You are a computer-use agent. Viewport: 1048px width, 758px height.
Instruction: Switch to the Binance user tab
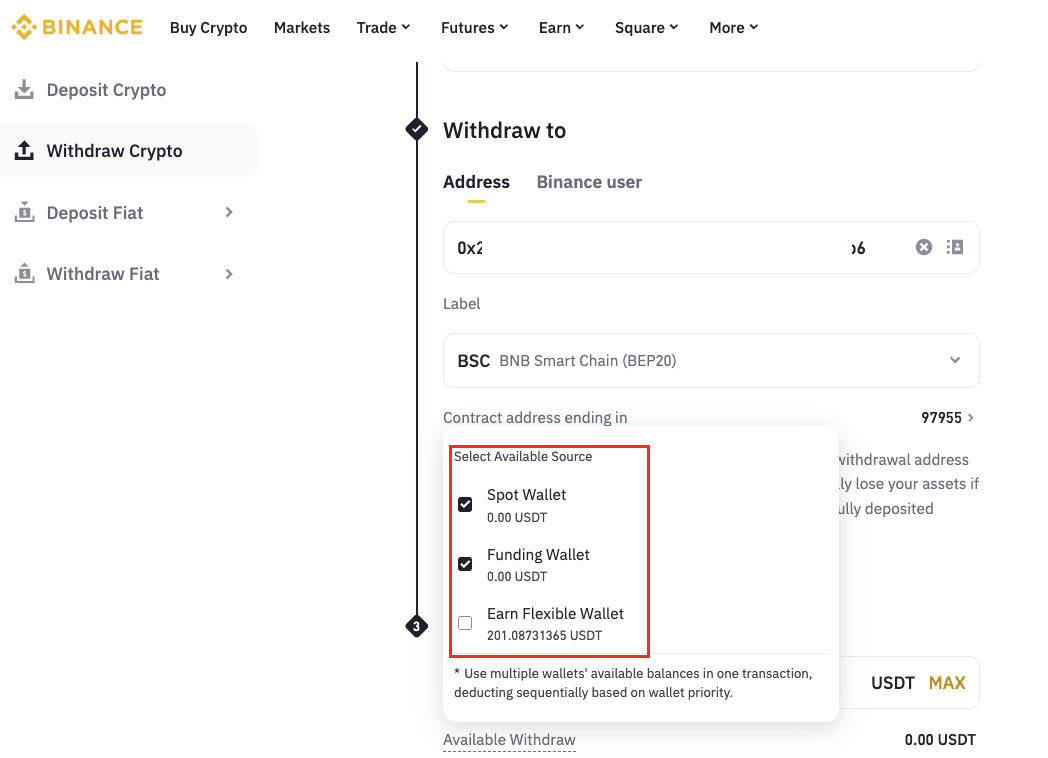pyautogui.click(x=589, y=182)
